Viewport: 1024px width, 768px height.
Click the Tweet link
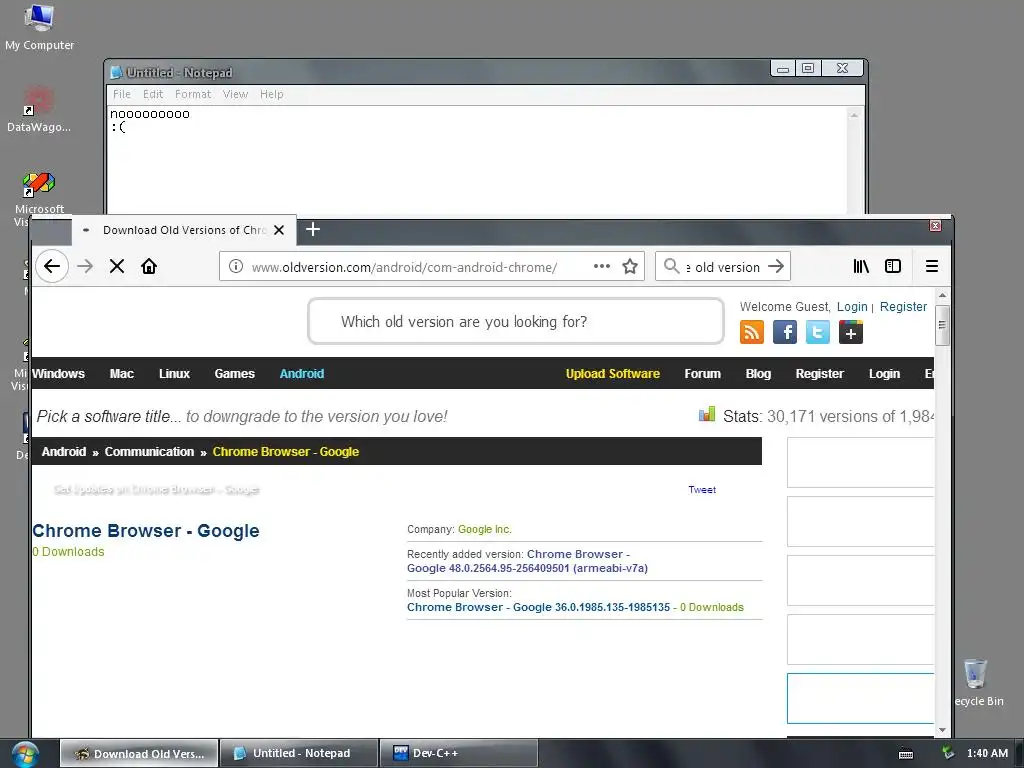point(702,490)
